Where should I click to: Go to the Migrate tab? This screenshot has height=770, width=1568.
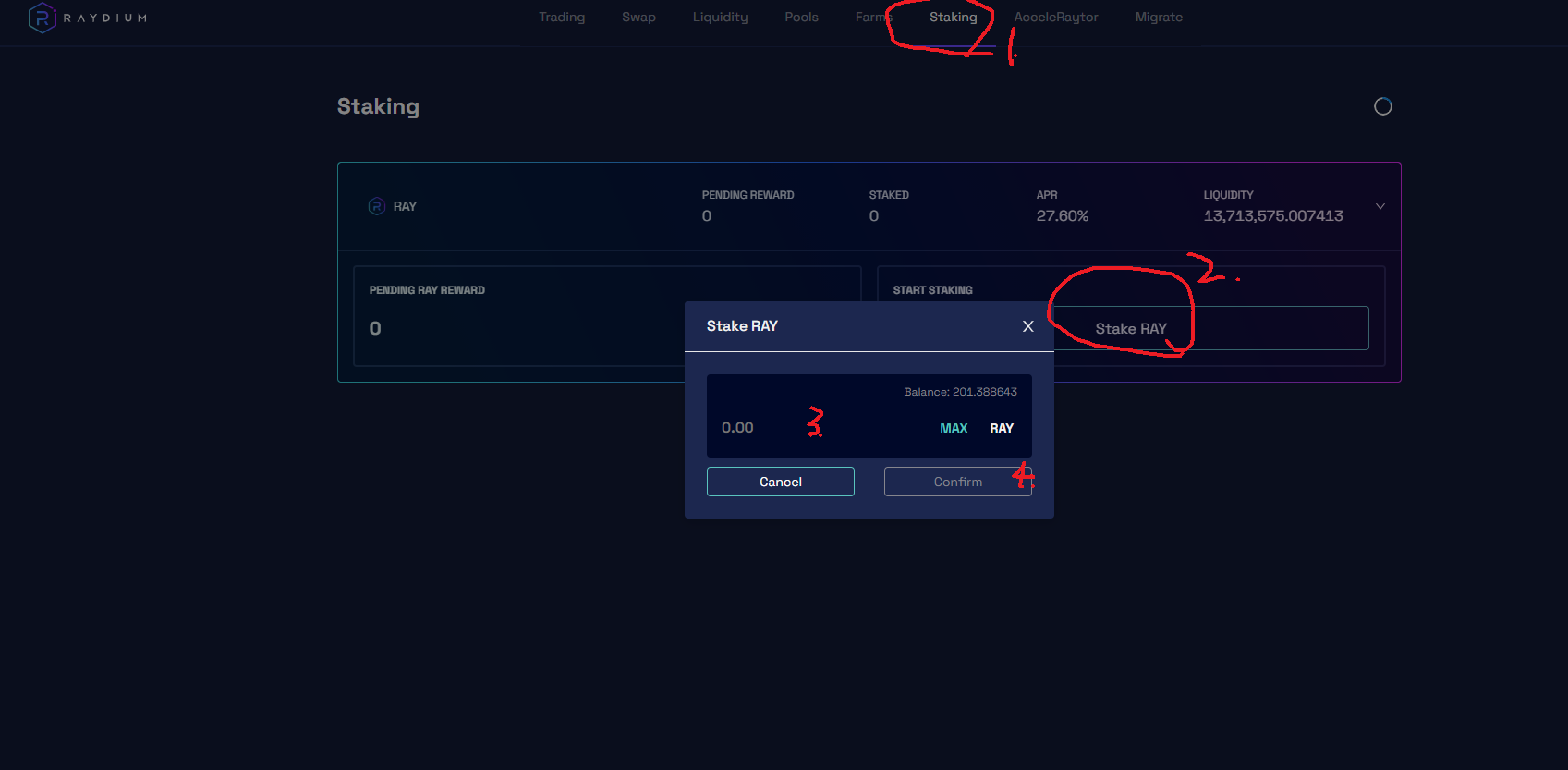click(x=1159, y=18)
